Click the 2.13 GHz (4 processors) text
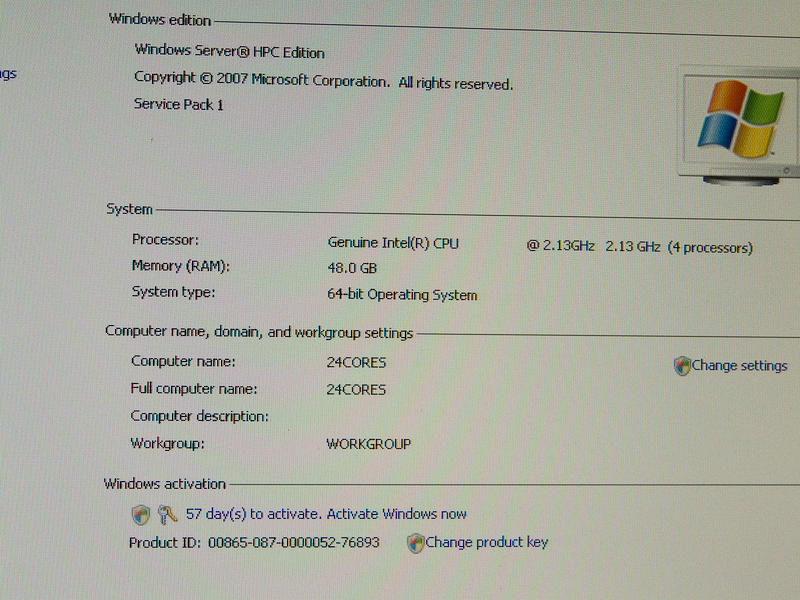 click(x=679, y=247)
